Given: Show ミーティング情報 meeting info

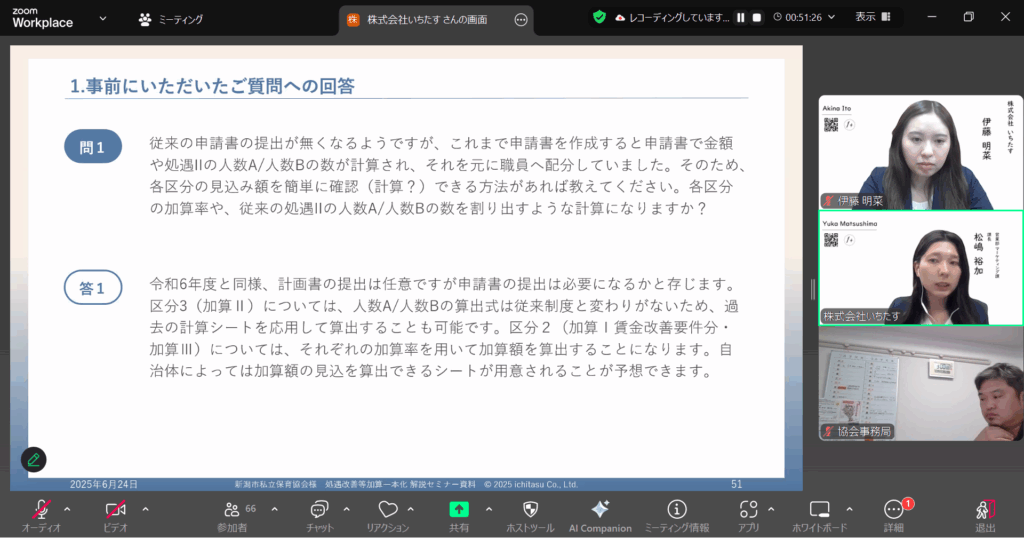Looking at the screenshot, I should (x=677, y=510).
